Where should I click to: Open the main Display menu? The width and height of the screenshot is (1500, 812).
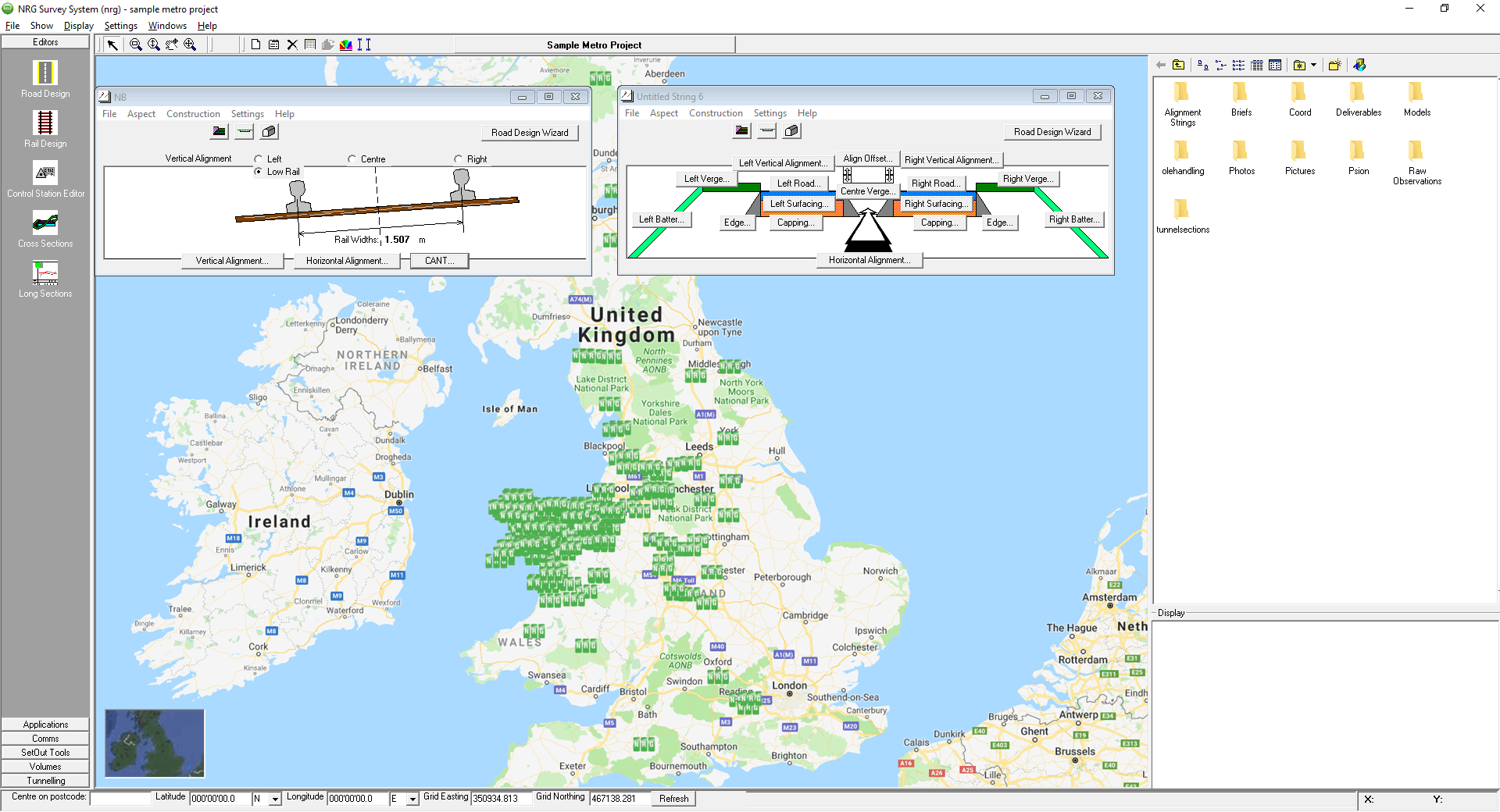(x=78, y=26)
